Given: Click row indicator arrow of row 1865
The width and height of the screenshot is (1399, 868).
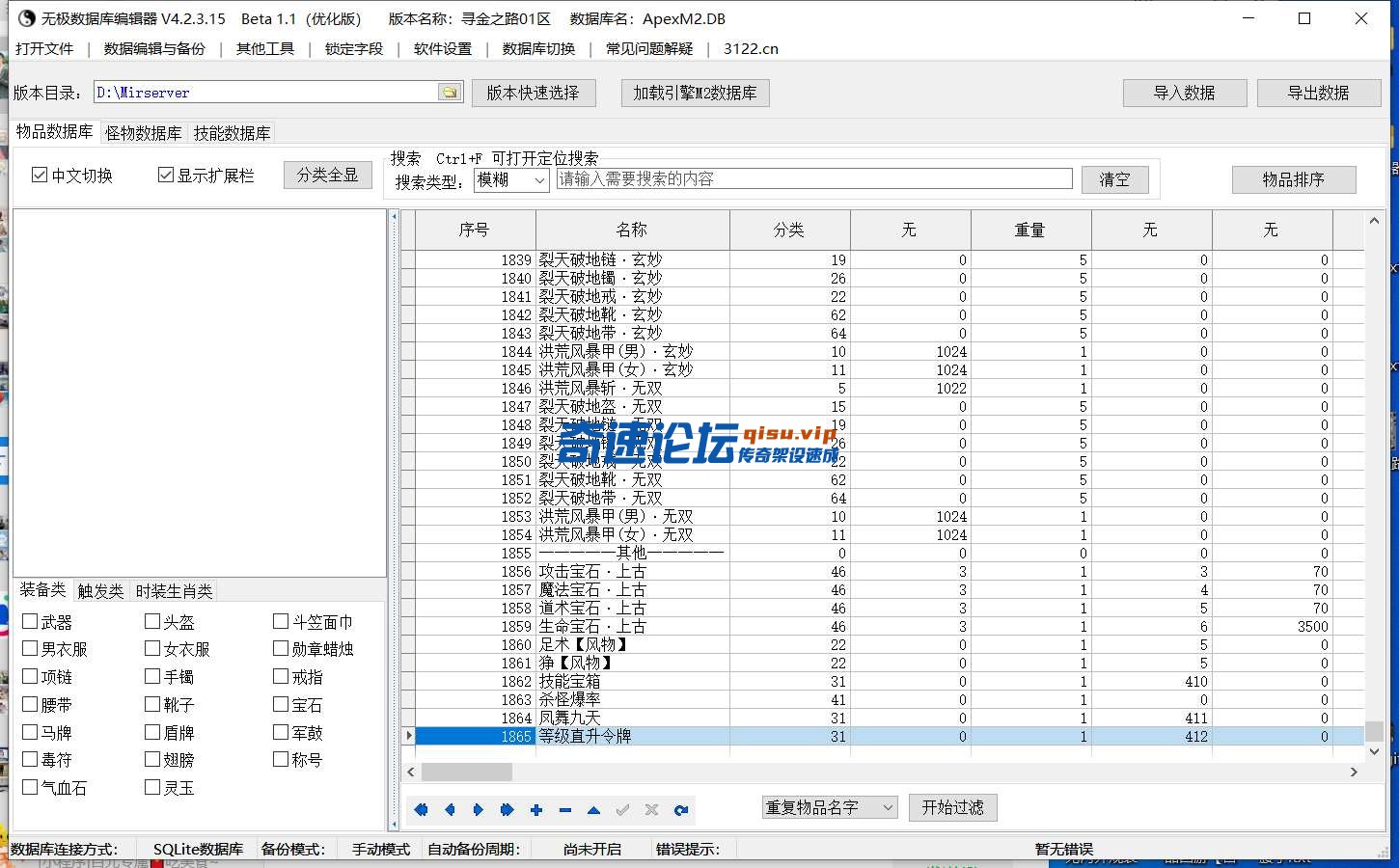Looking at the screenshot, I should [x=409, y=736].
